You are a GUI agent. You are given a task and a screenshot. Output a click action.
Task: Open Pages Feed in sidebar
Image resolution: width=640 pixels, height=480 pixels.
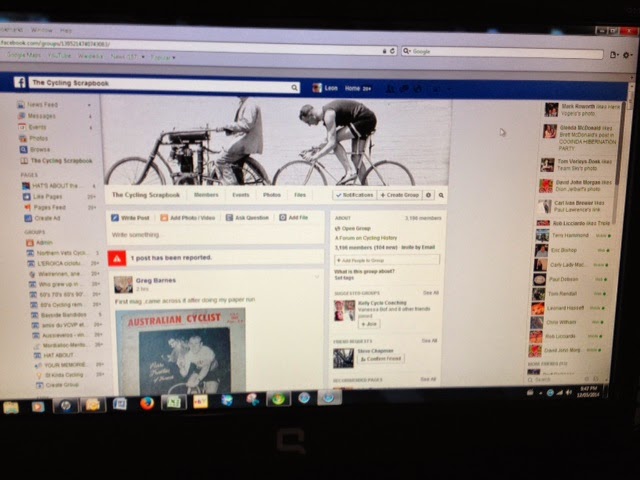(49, 207)
